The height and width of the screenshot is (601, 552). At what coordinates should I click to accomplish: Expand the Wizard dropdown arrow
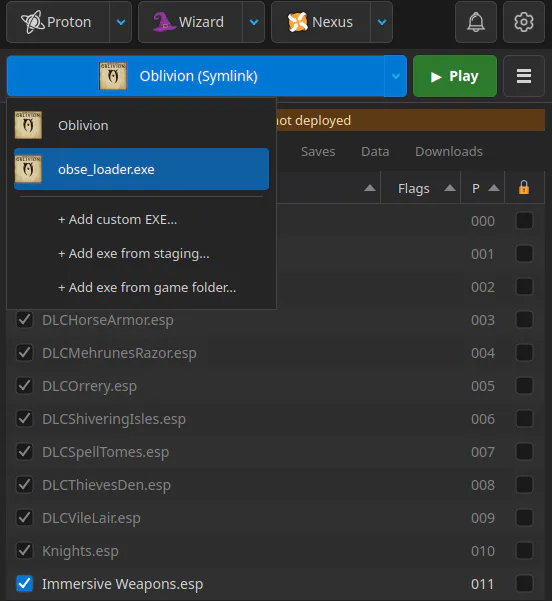(x=254, y=22)
